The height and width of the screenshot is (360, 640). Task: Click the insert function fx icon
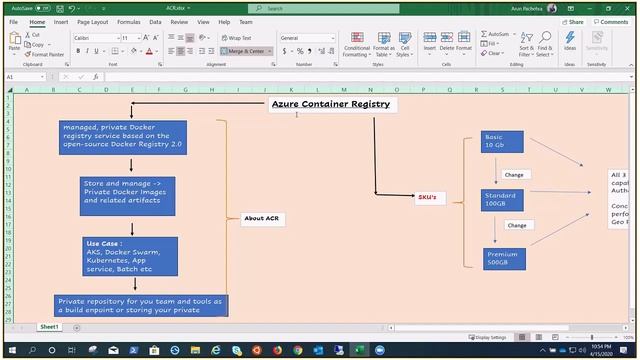pos(95,77)
